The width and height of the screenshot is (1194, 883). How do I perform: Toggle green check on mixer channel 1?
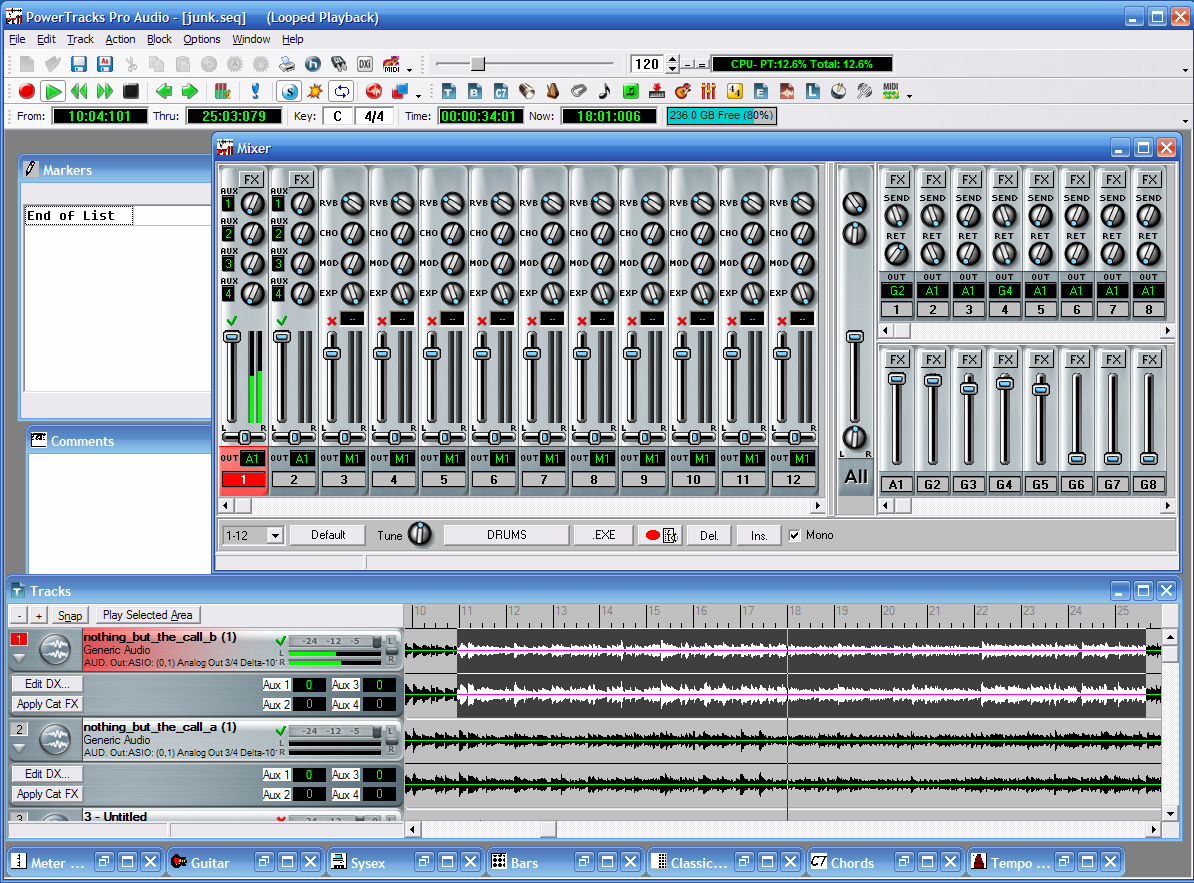coord(231,320)
